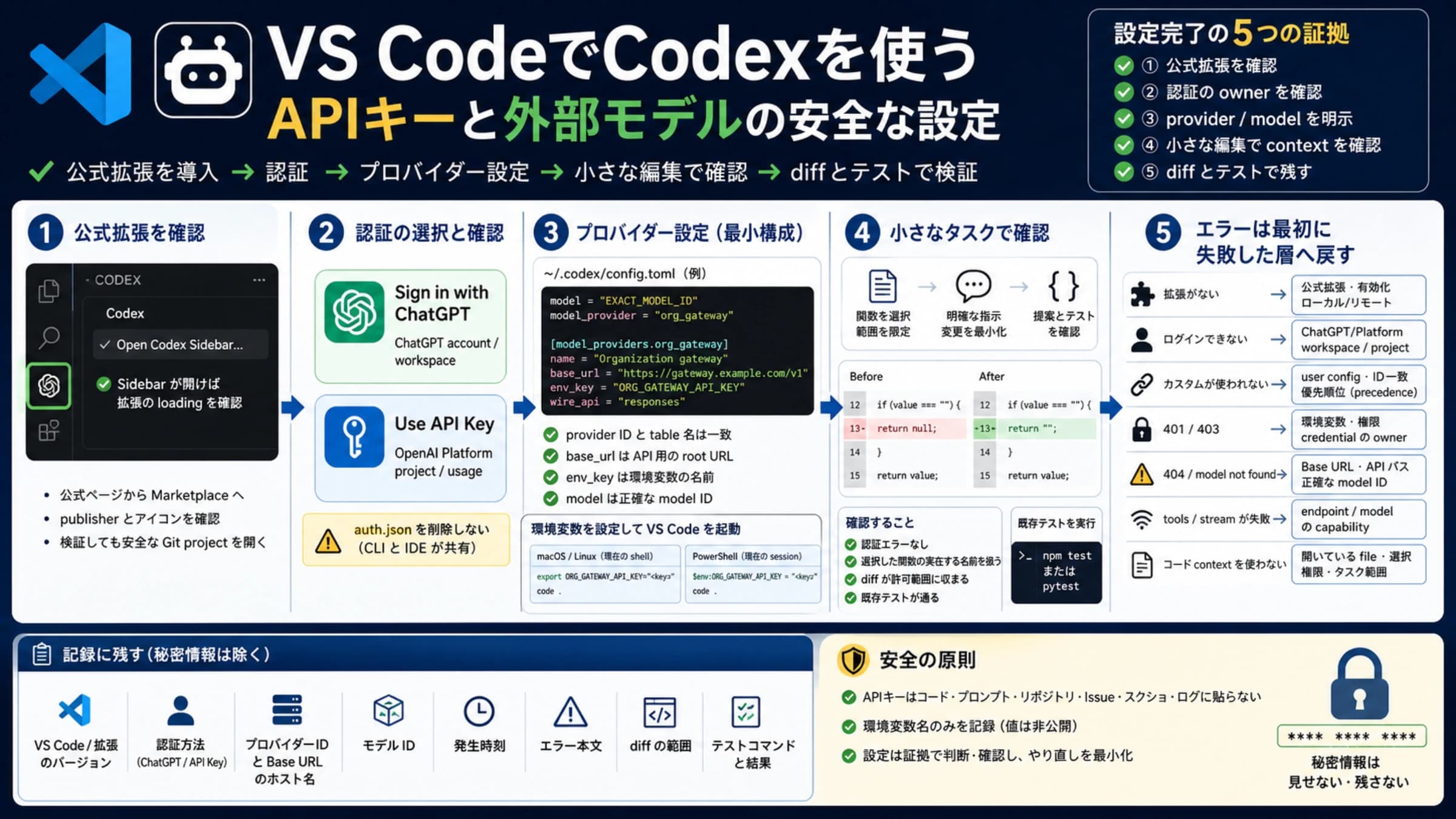Click the Base URL・API パス solution box

click(1358, 474)
